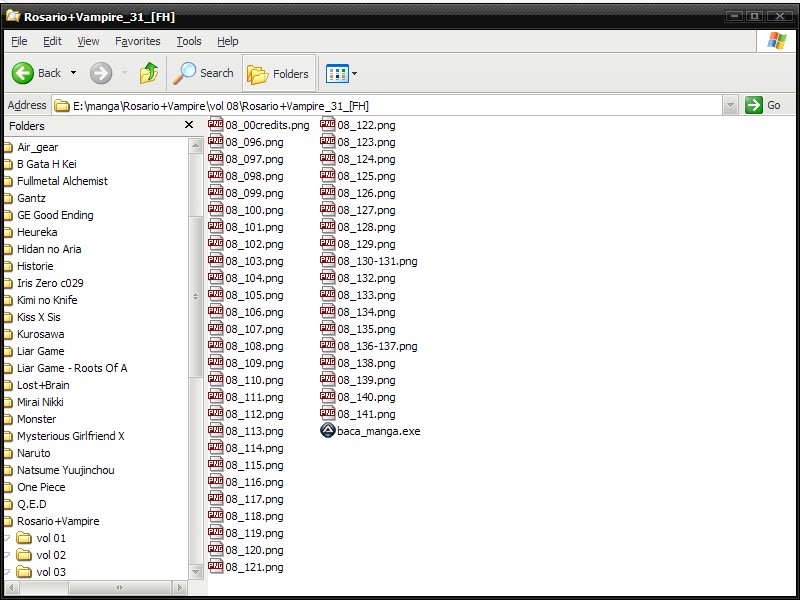Select file name 08_129.png
Screen dimensions: 800x600
click(x=366, y=244)
